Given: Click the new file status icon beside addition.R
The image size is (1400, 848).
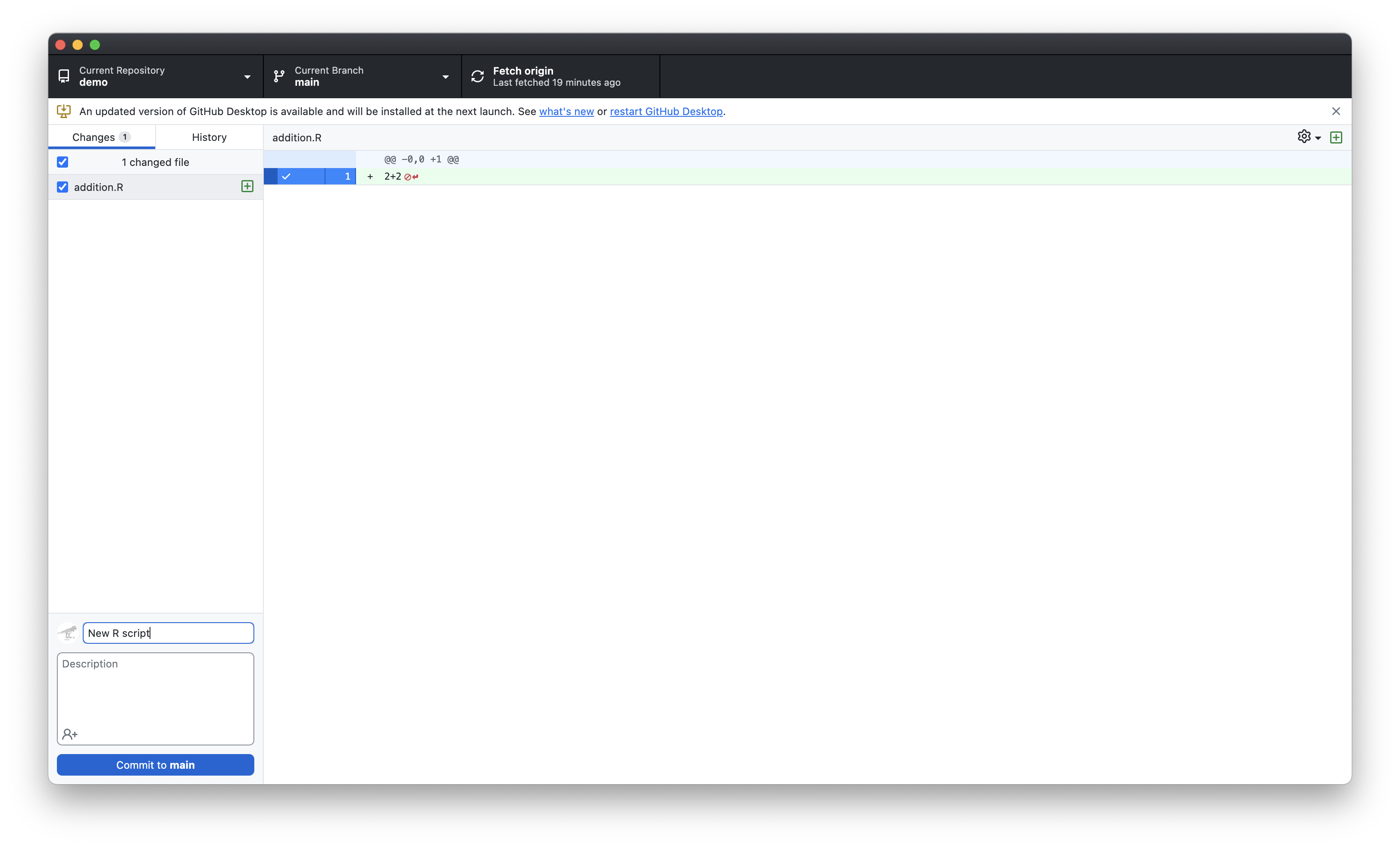Looking at the screenshot, I should (247, 186).
